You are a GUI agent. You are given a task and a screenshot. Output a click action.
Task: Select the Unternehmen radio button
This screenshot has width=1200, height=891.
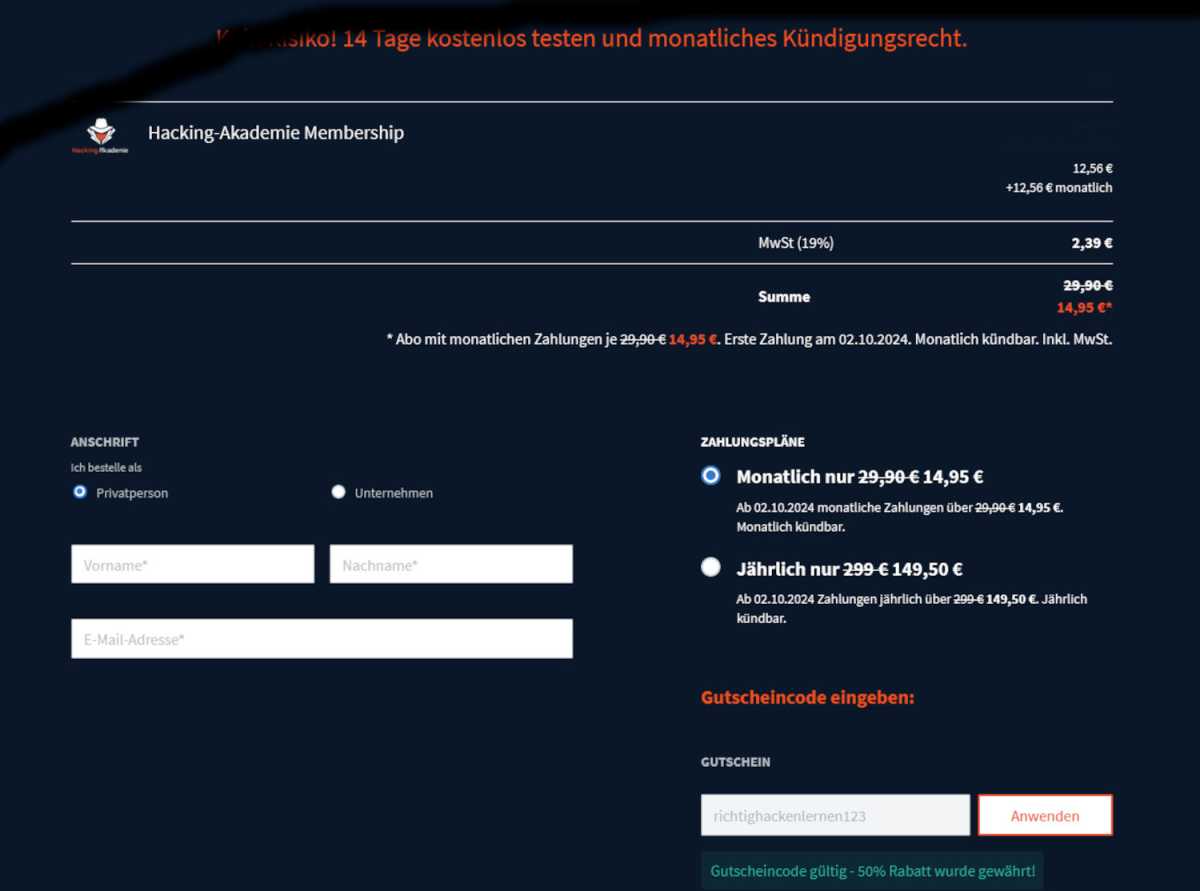338,492
